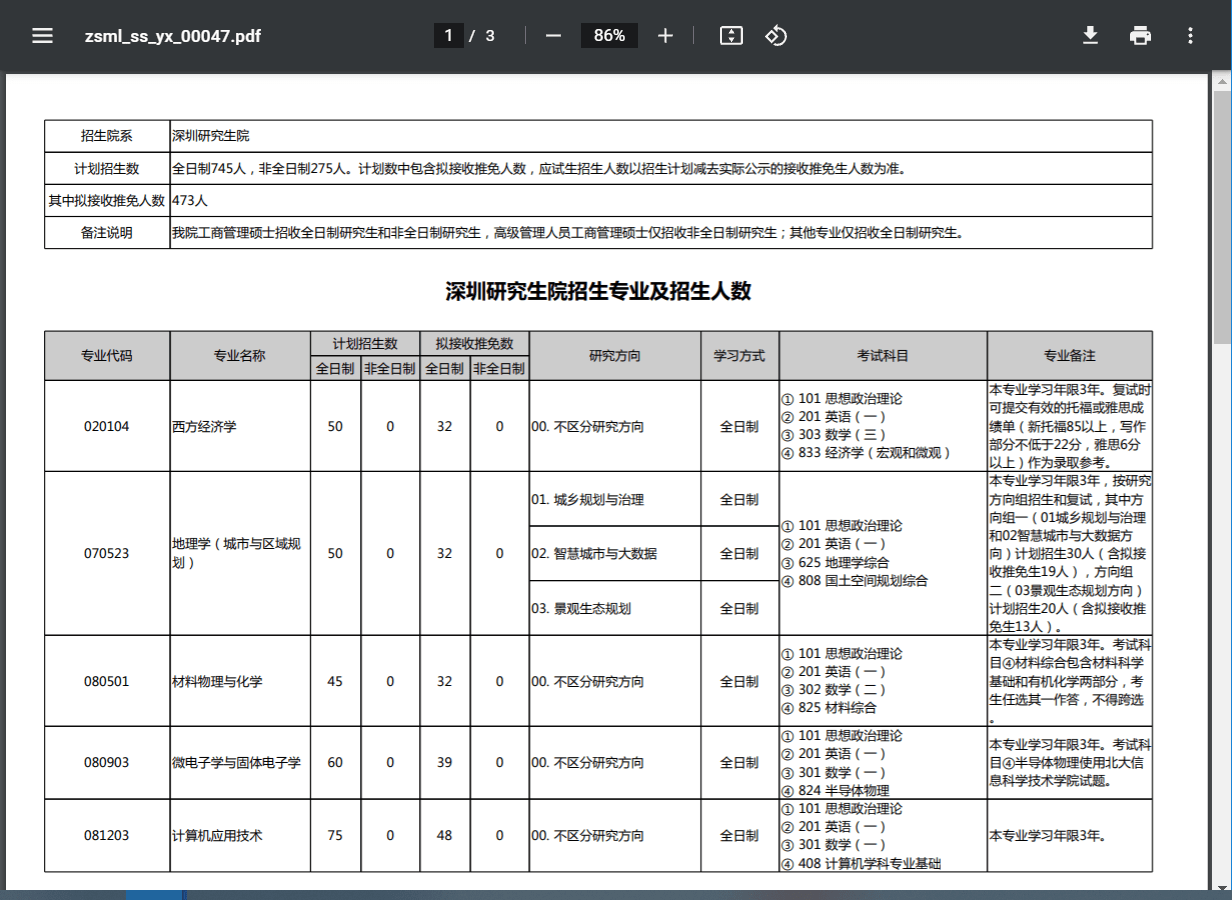Viewport: 1232px width, 900px height.
Task: Print the PDF document
Action: (1140, 36)
